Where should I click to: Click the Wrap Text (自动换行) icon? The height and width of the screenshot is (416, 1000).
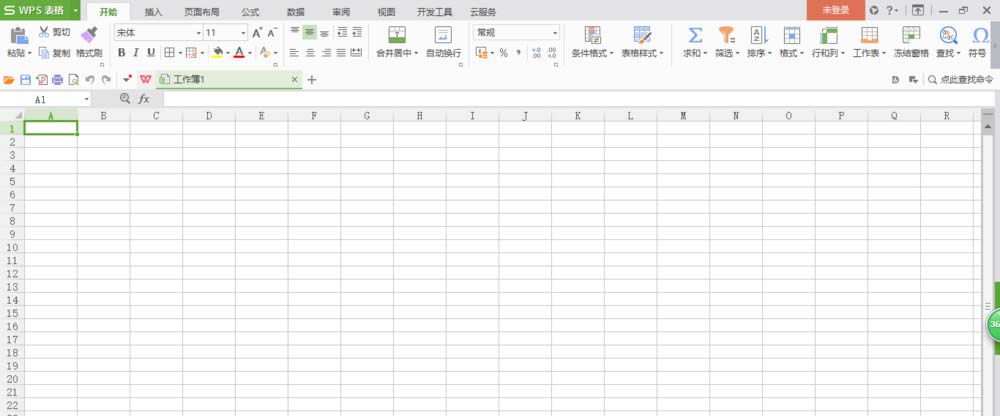(443, 35)
